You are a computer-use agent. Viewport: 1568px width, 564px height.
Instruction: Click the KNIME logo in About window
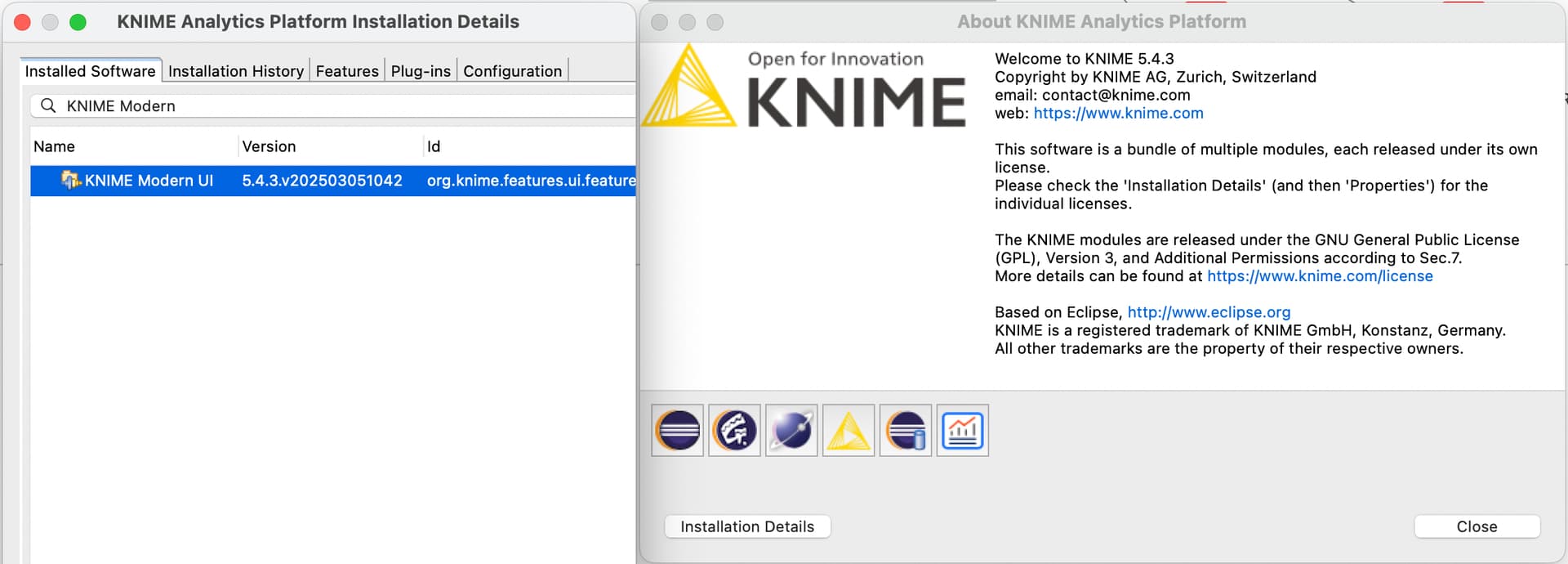[x=804, y=87]
